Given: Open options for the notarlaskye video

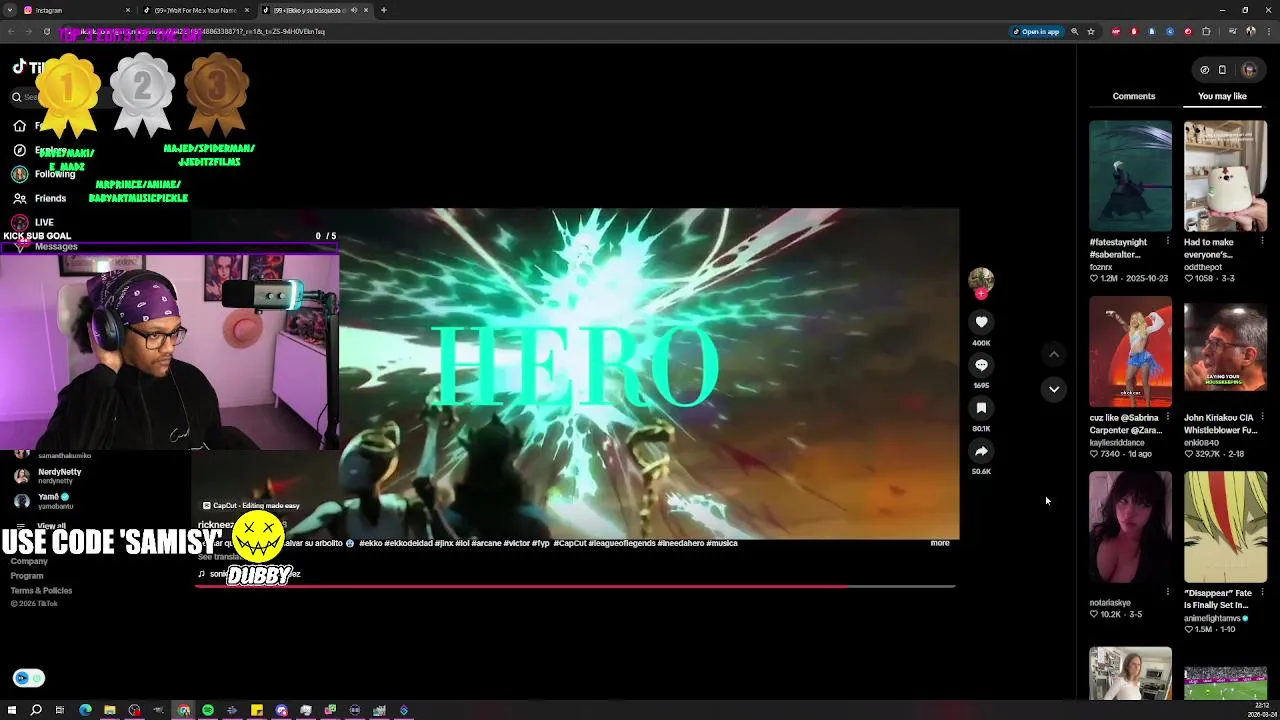Looking at the screenshot, I should tap(1167, 592).
